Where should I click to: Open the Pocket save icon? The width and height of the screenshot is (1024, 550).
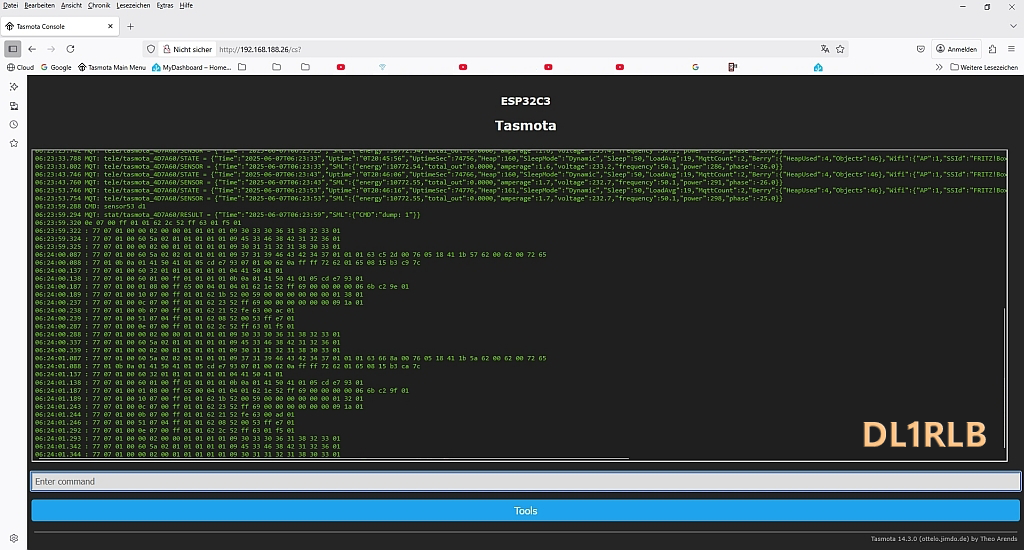[x=921, y=49]
